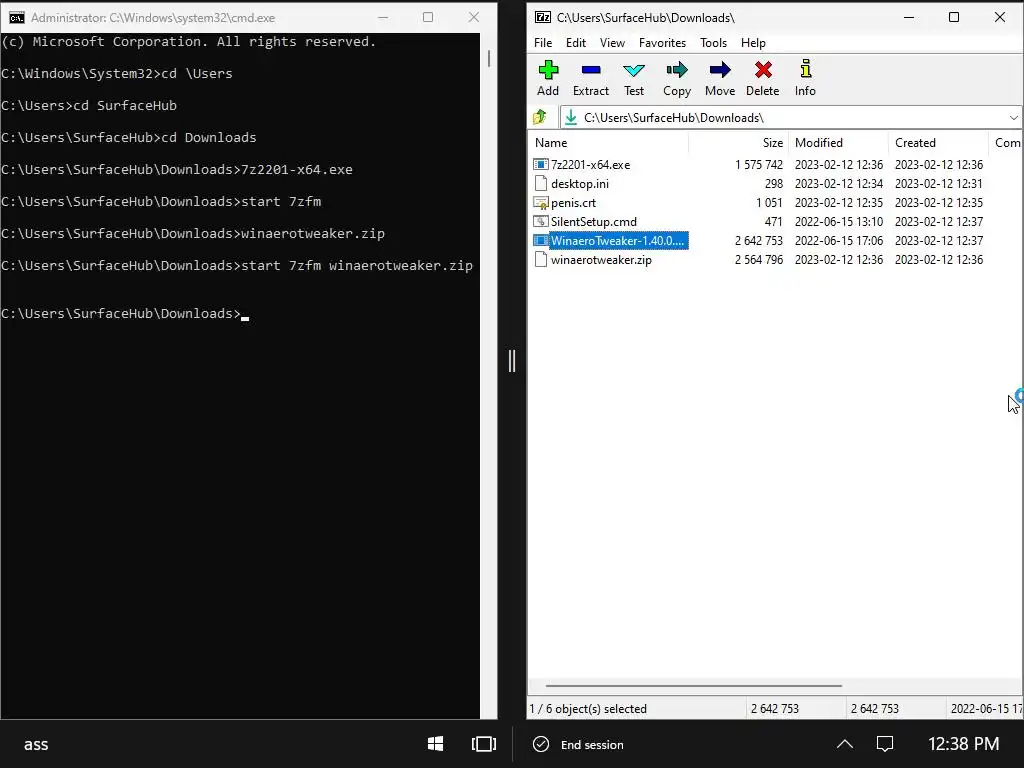Click the size value 1 575 742
The width and height of the screenshot is (1024, 768).
[759, 165]
